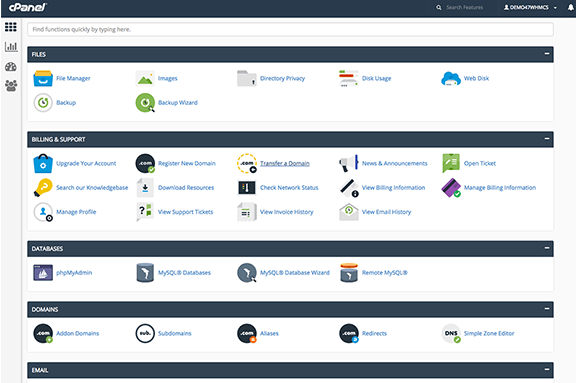Open the Disk Usage link
This screenshot has width=576, height=383.
pyautogui.click(x=377, y=78)
